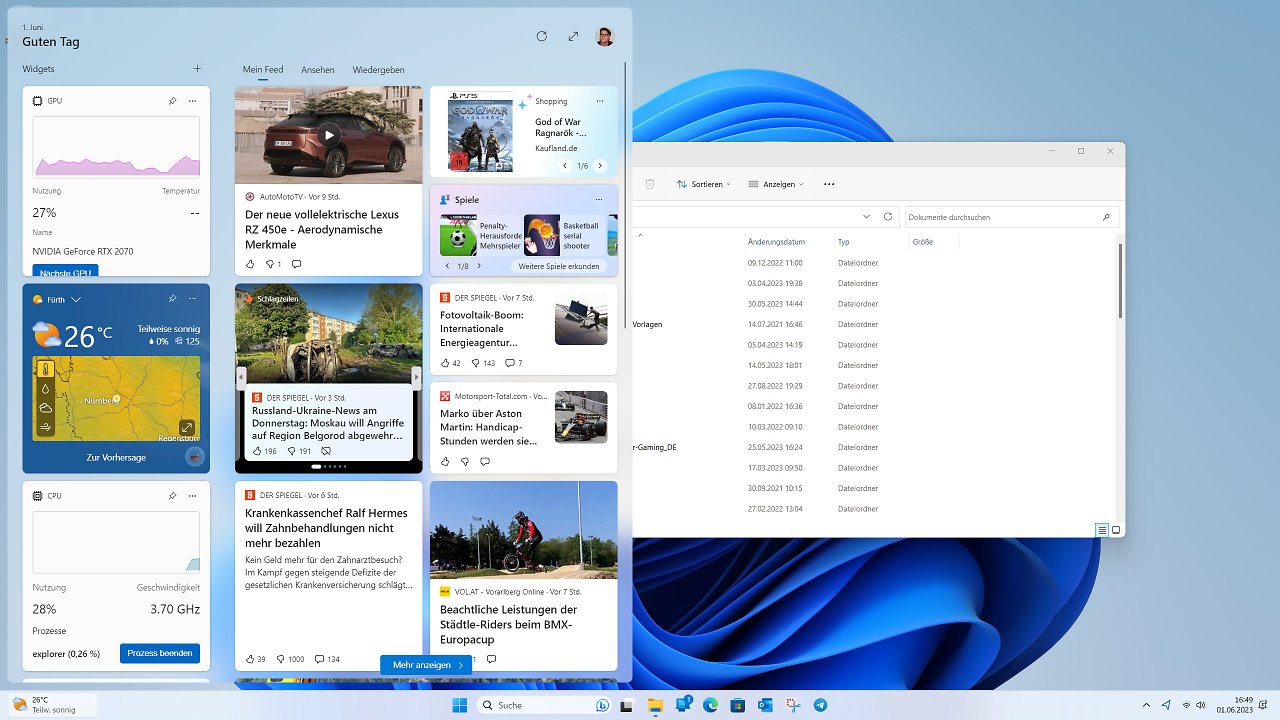Like the Lexus RZ 450e article
Image resolution: width=1280 pixels, height=720 pixels.
pos(250,264)
